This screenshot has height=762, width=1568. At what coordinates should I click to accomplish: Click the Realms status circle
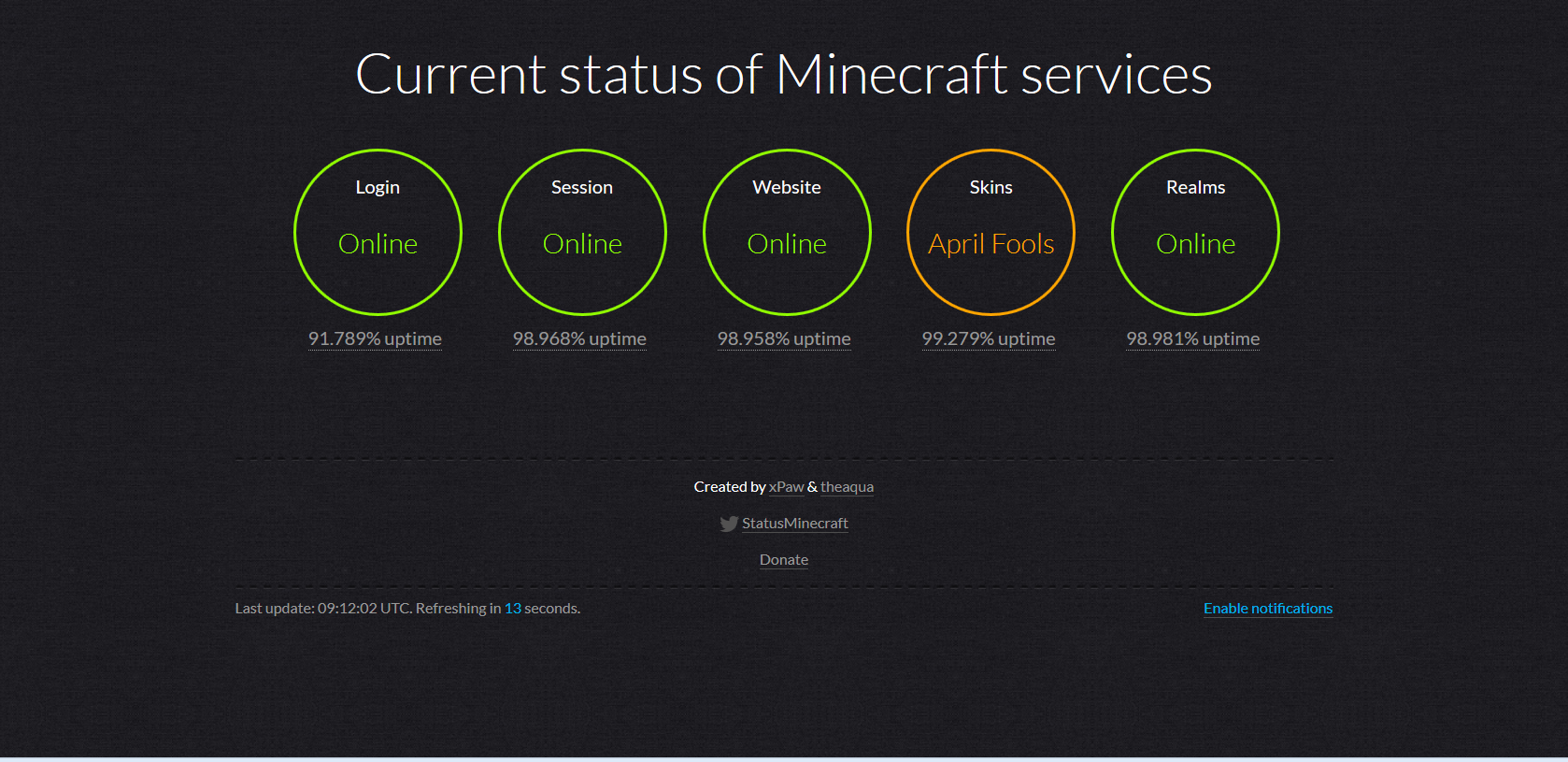pyautogui.click(x=1195, y=232)
